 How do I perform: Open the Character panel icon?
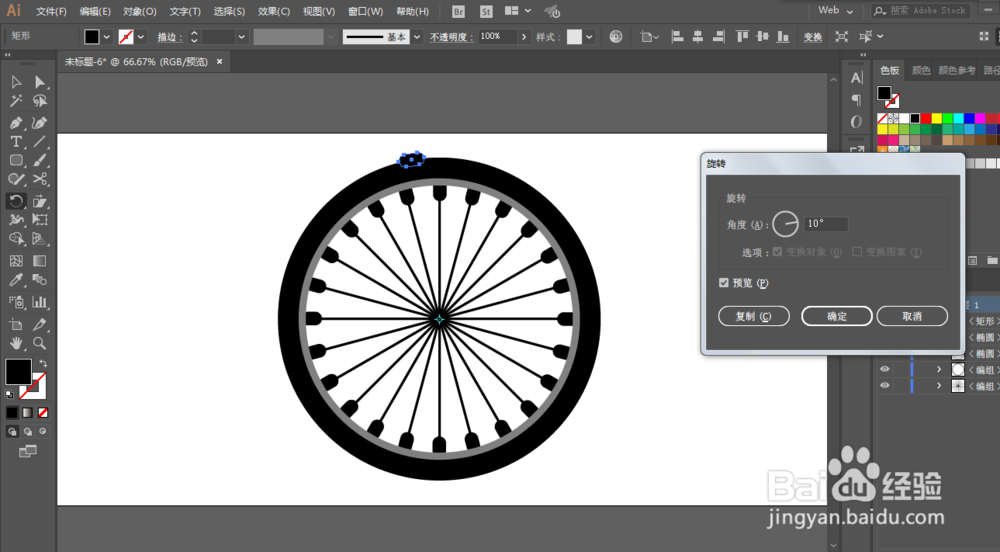[857, 78]
